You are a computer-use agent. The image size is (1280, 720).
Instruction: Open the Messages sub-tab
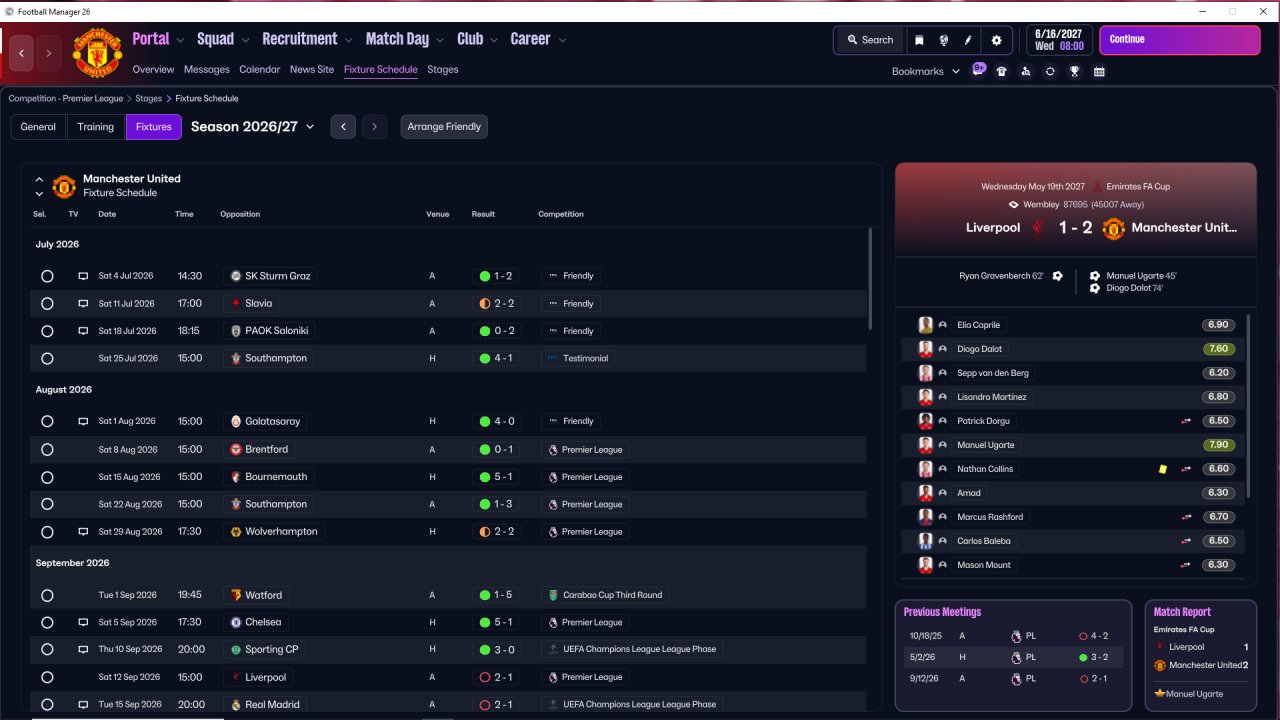206,70
